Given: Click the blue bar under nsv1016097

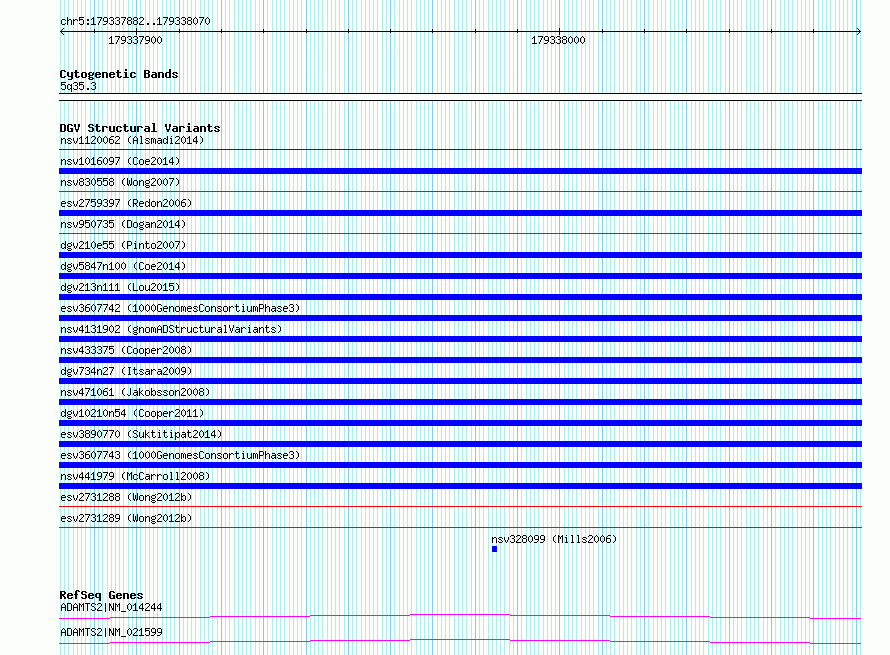Looking at the screenshot, I should [x=460, y=171].
